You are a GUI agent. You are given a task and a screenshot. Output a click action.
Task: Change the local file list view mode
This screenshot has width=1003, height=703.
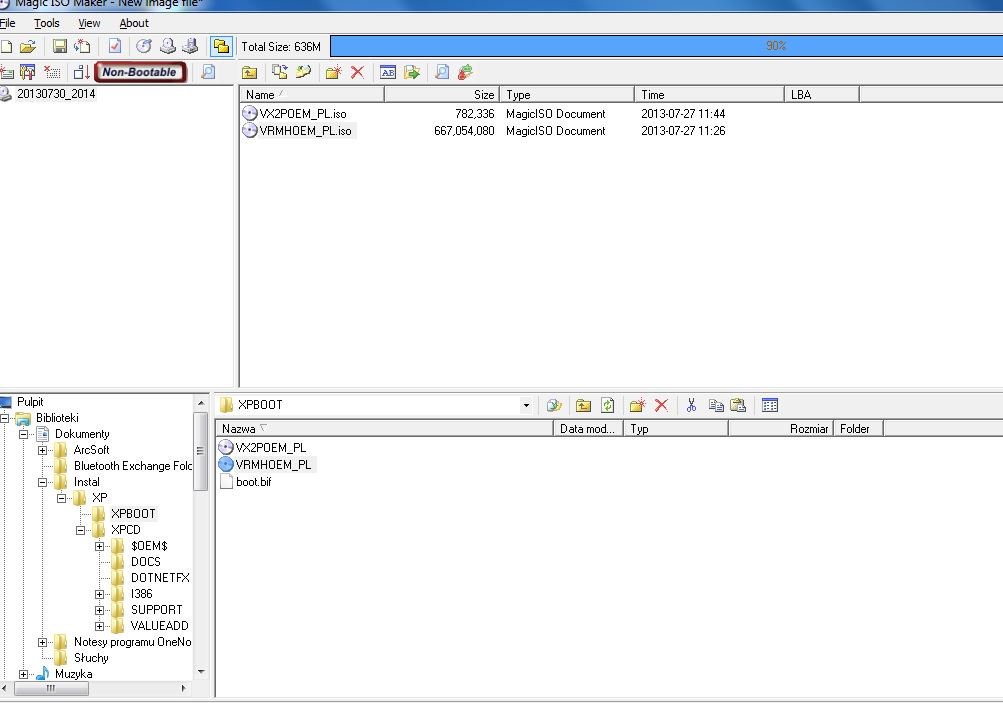pos(770,405)
